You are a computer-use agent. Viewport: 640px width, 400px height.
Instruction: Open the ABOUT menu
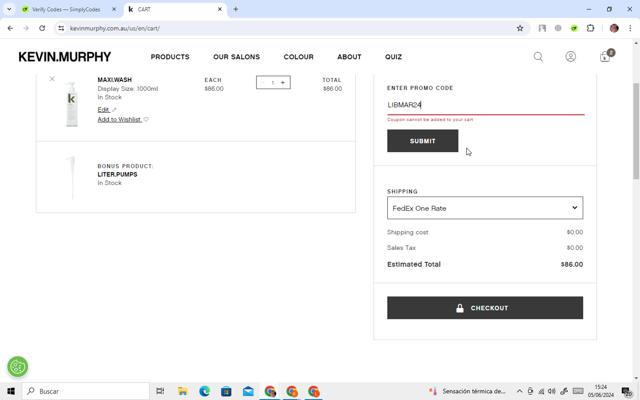click(x=349, y=57)
